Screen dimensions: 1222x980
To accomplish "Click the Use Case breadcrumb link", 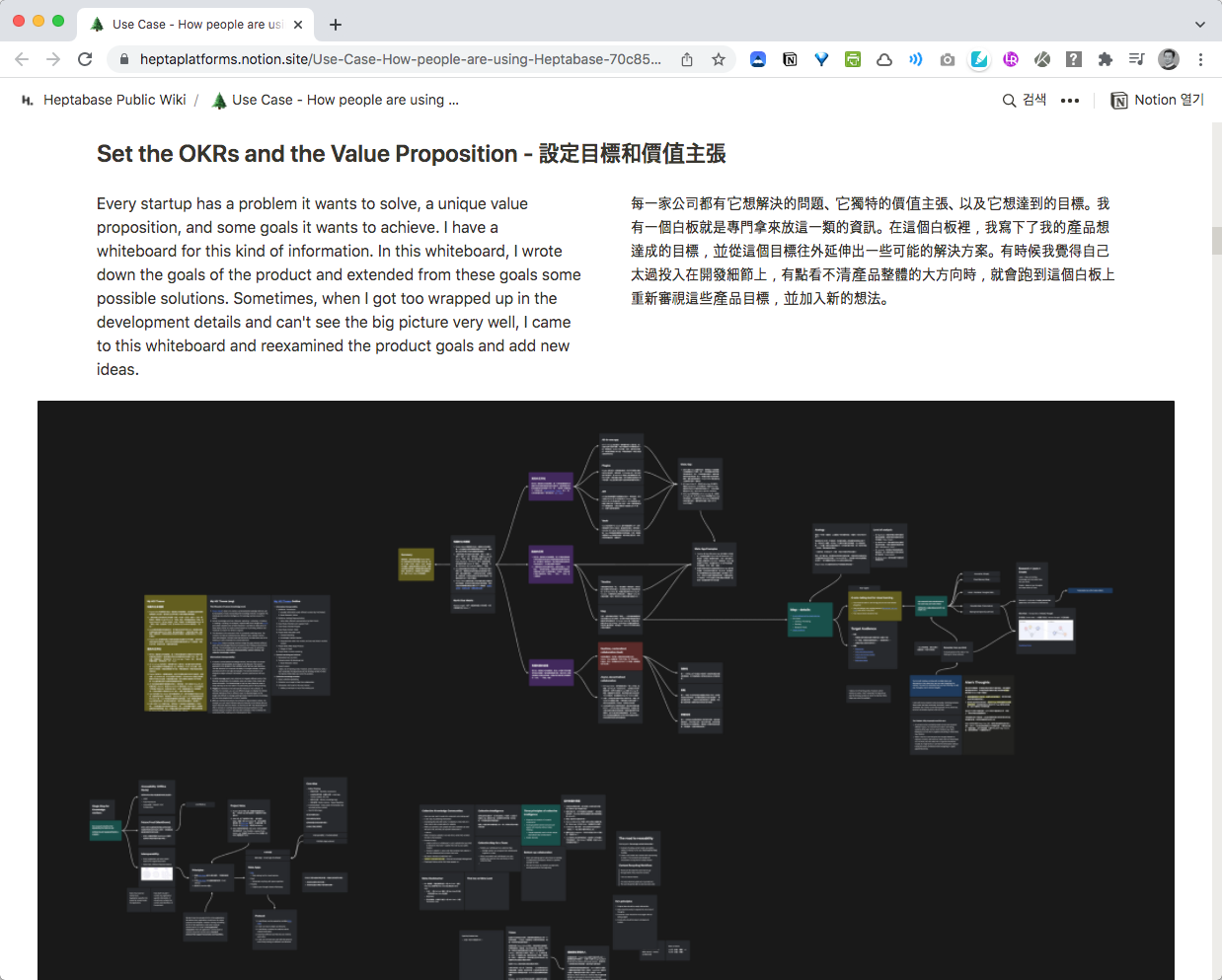I will [345, 100].
